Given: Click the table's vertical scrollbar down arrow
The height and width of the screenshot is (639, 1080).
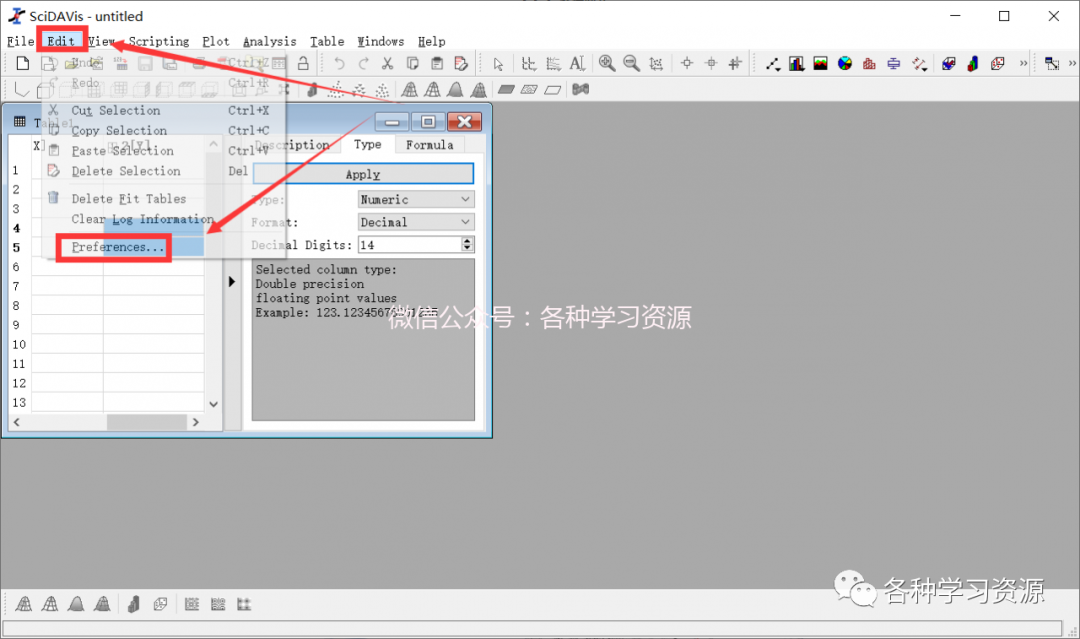Looking at the screenshot, I should coord(214,404).
